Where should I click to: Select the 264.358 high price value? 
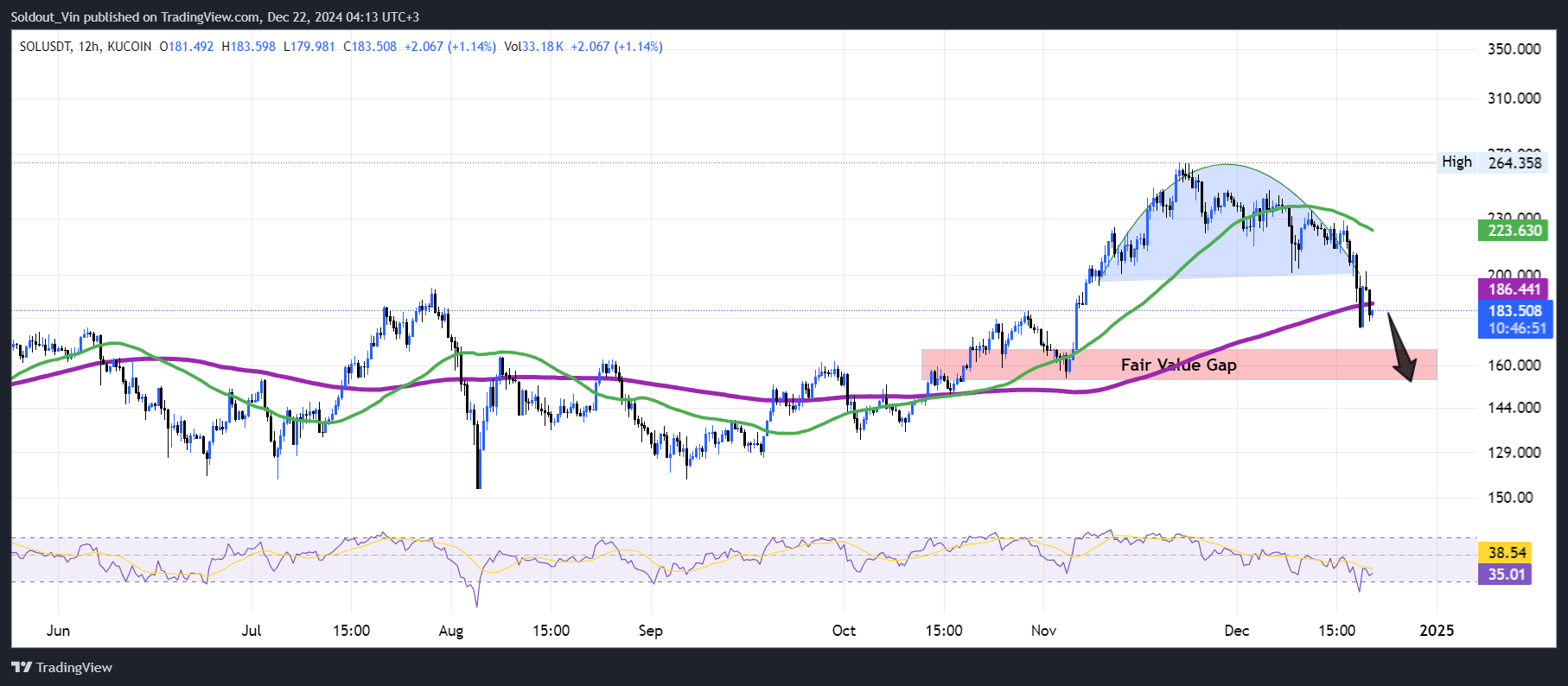[x=1514, y=162]
